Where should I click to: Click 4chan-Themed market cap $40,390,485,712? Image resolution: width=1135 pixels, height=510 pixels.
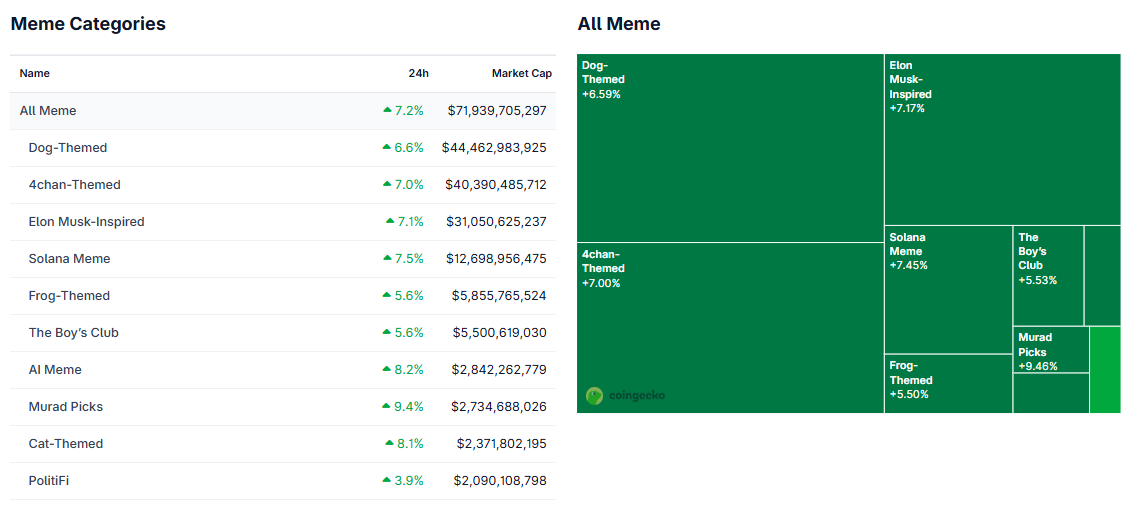click(x=496, y=184)
